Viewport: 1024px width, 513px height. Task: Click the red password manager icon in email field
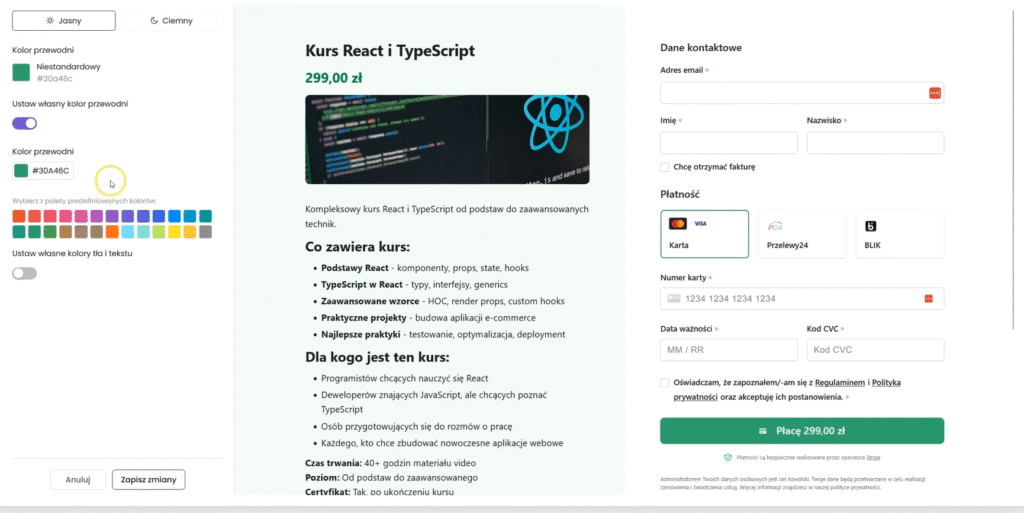coord(934,93)
